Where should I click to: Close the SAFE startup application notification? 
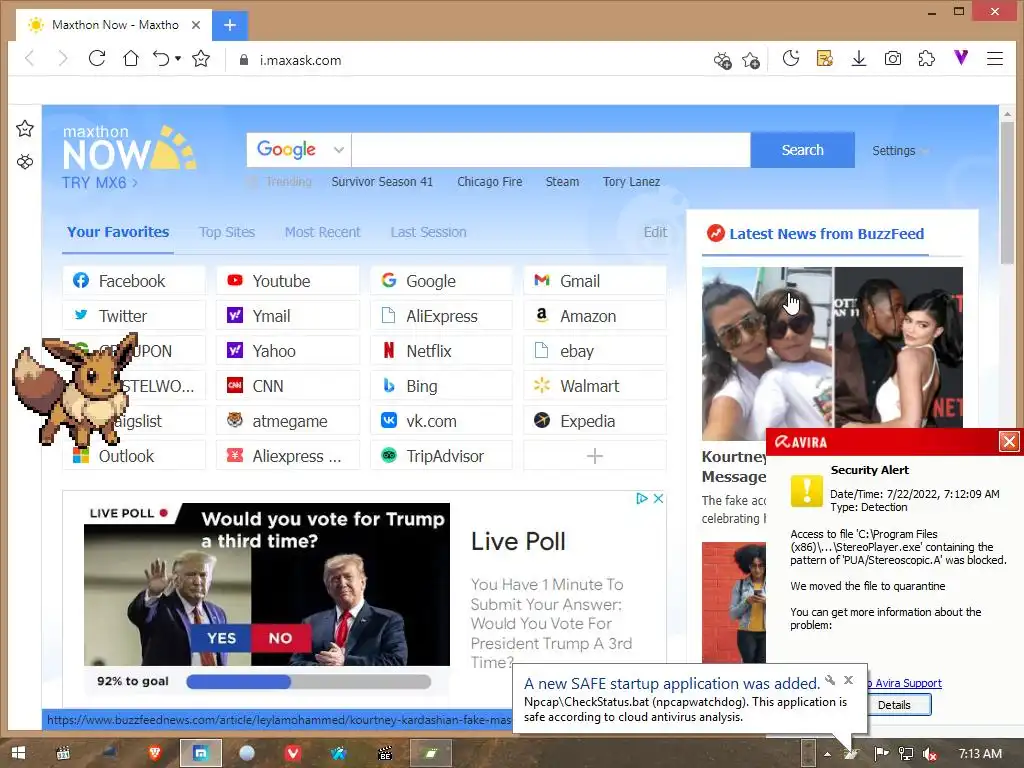848,680
